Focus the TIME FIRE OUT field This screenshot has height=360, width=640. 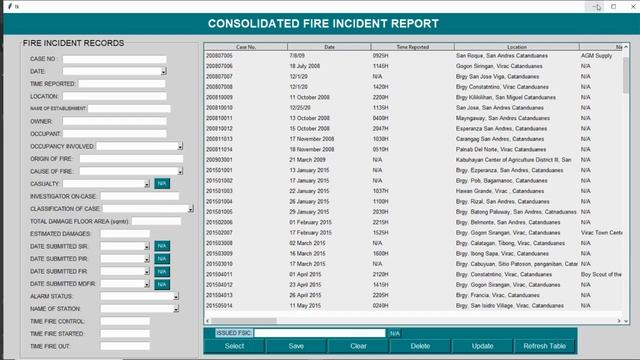pos(125,347)
